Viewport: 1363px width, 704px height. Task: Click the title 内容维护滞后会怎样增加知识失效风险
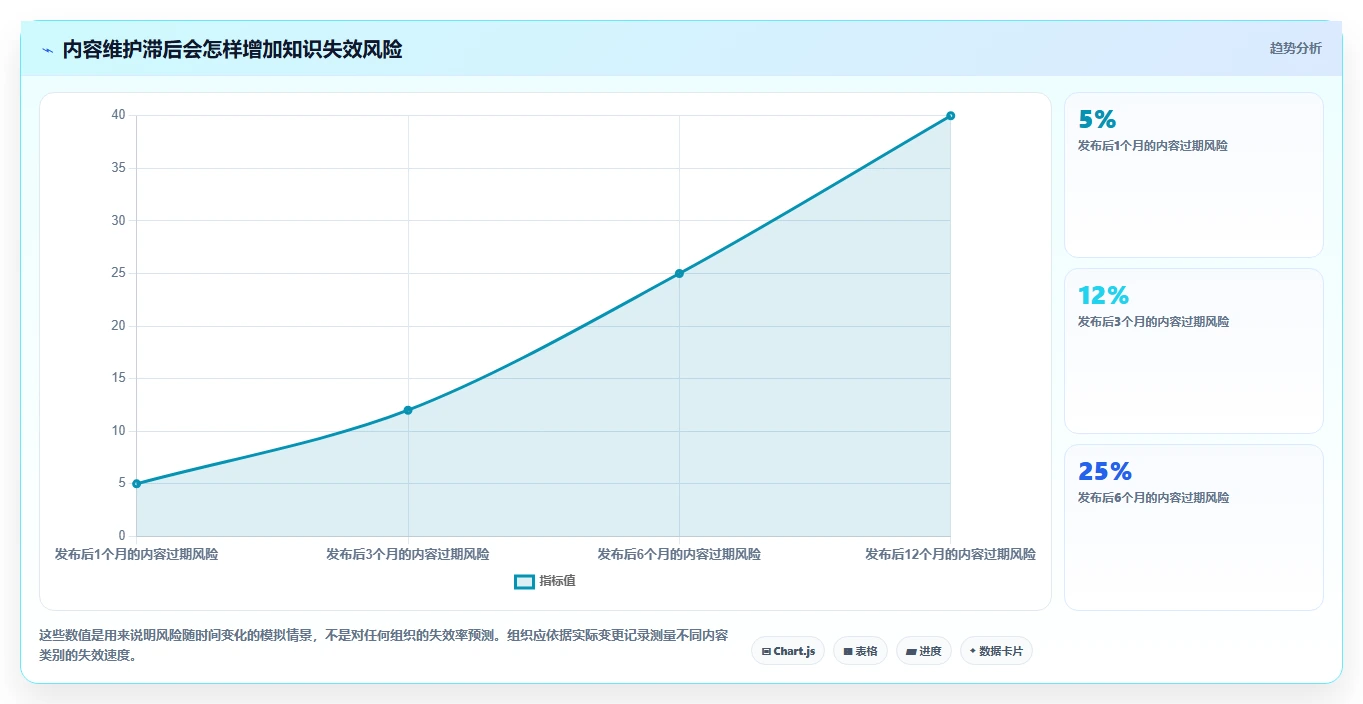pos(232,49)
